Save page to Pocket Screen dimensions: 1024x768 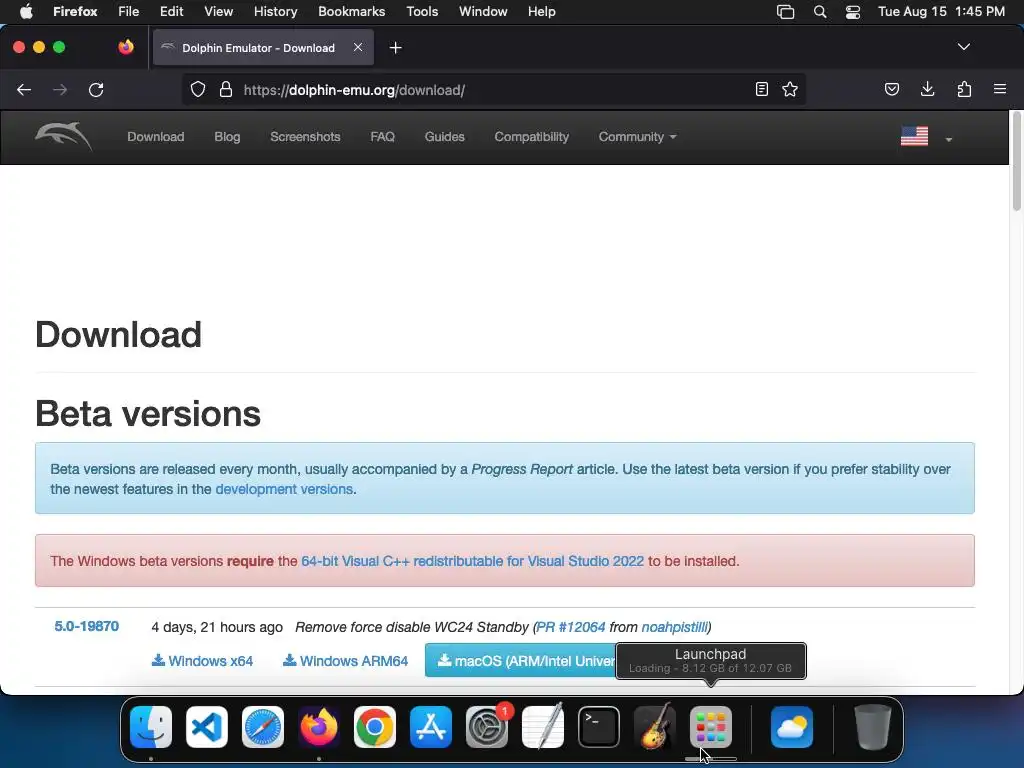(891, 89)
